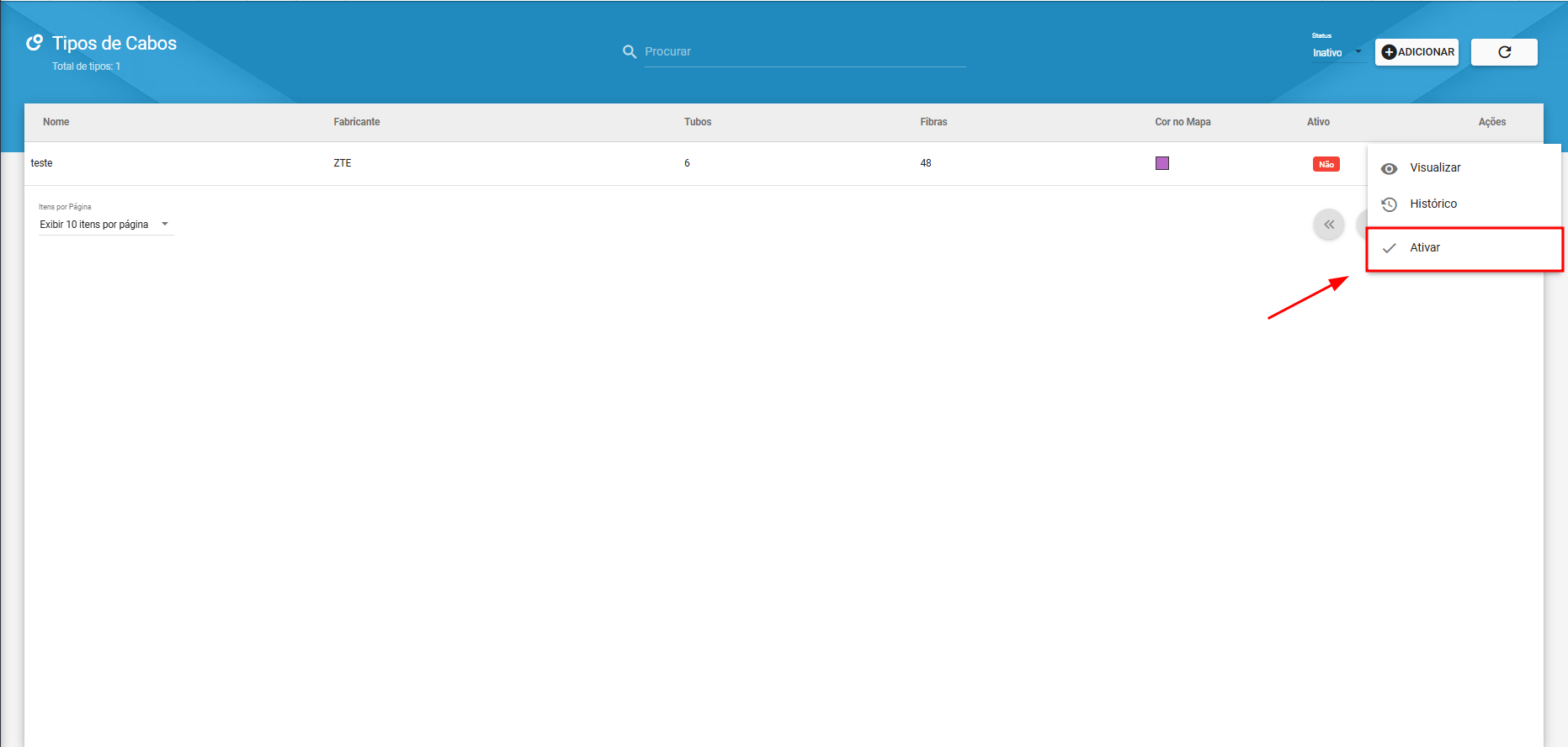Viewport: 1568px width, 747px height.
Task: Click into the Procurar search field
Action: pos(805,51)
